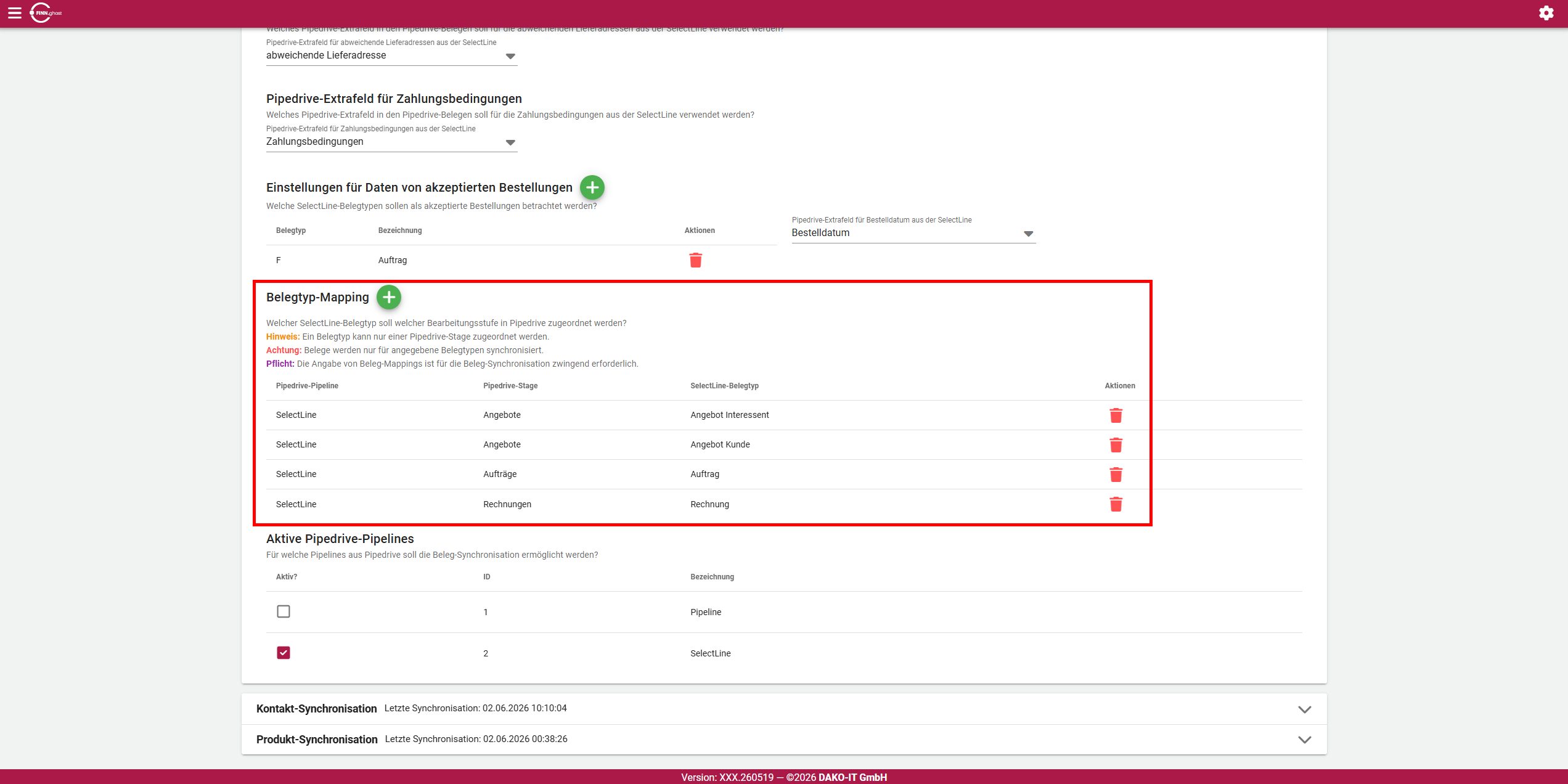This screenshot has width=1568, height=784.
Task: Click the Pipedrive-Stage column header
Action: (510, 386)
